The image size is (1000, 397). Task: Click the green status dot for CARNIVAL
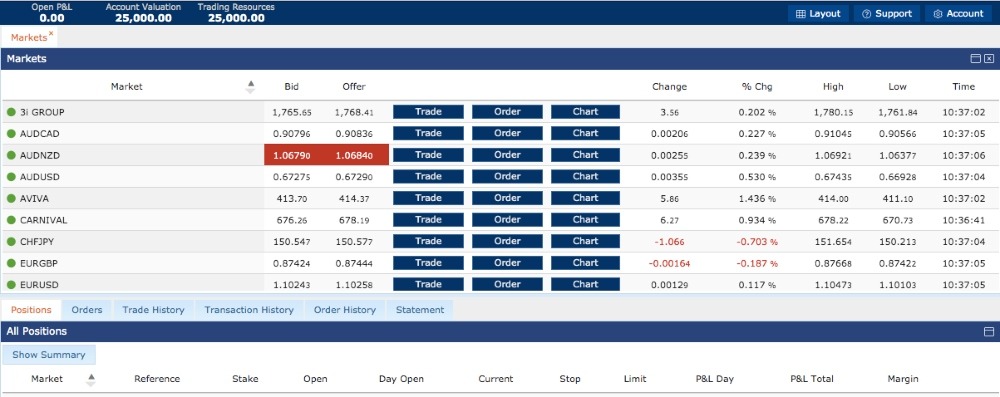point(11,220)
